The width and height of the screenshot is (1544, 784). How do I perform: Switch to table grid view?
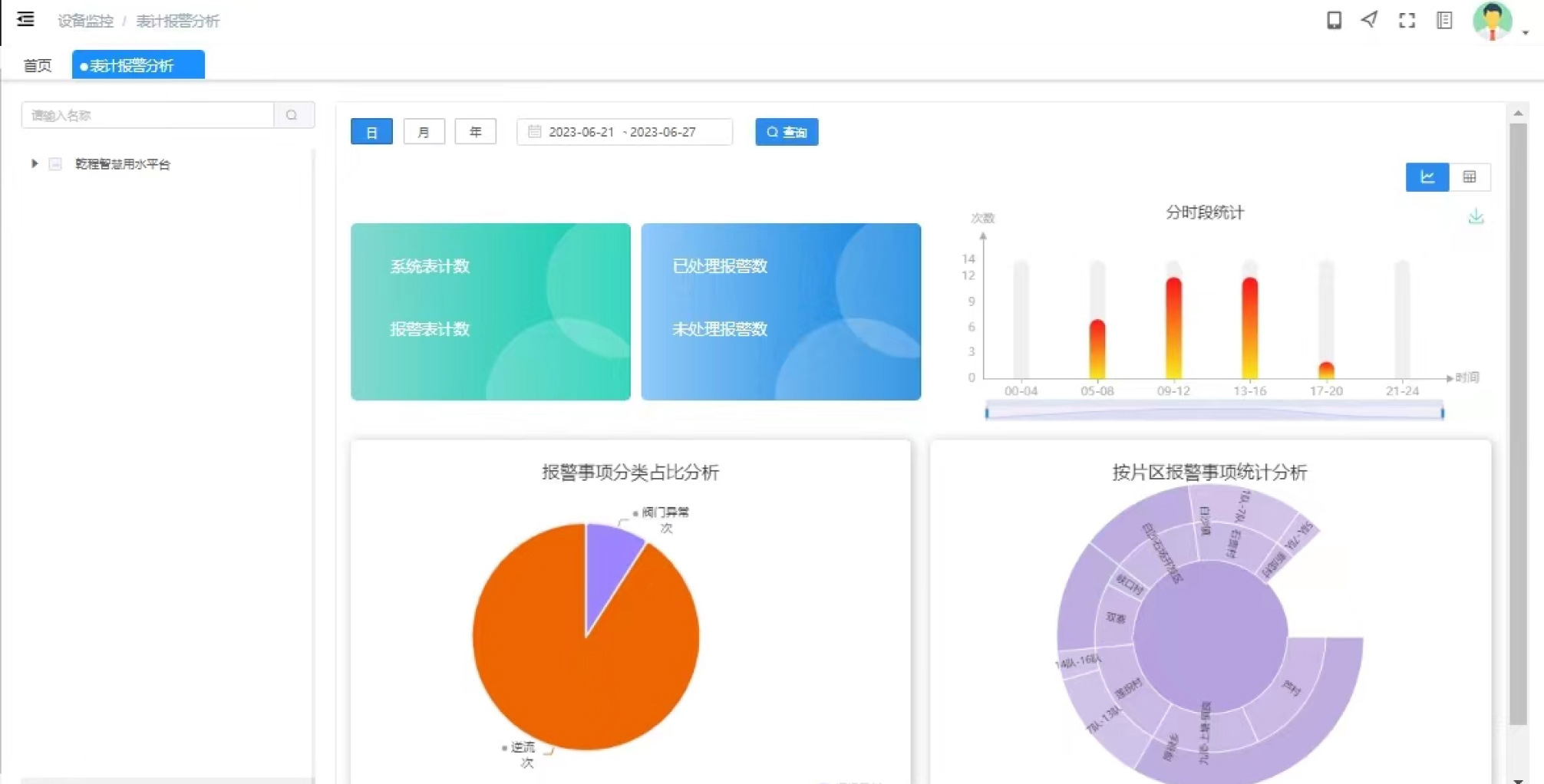pyautogui.click(x=1469, y=177)
